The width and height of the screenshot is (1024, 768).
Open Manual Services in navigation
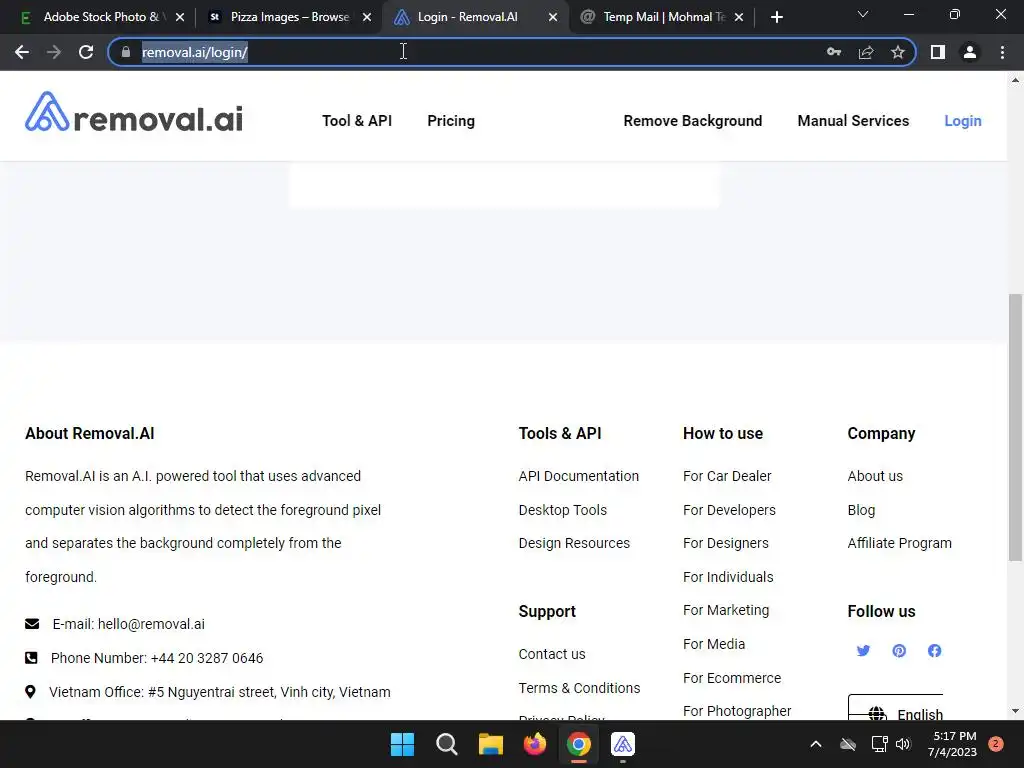(x=853, y=121)
